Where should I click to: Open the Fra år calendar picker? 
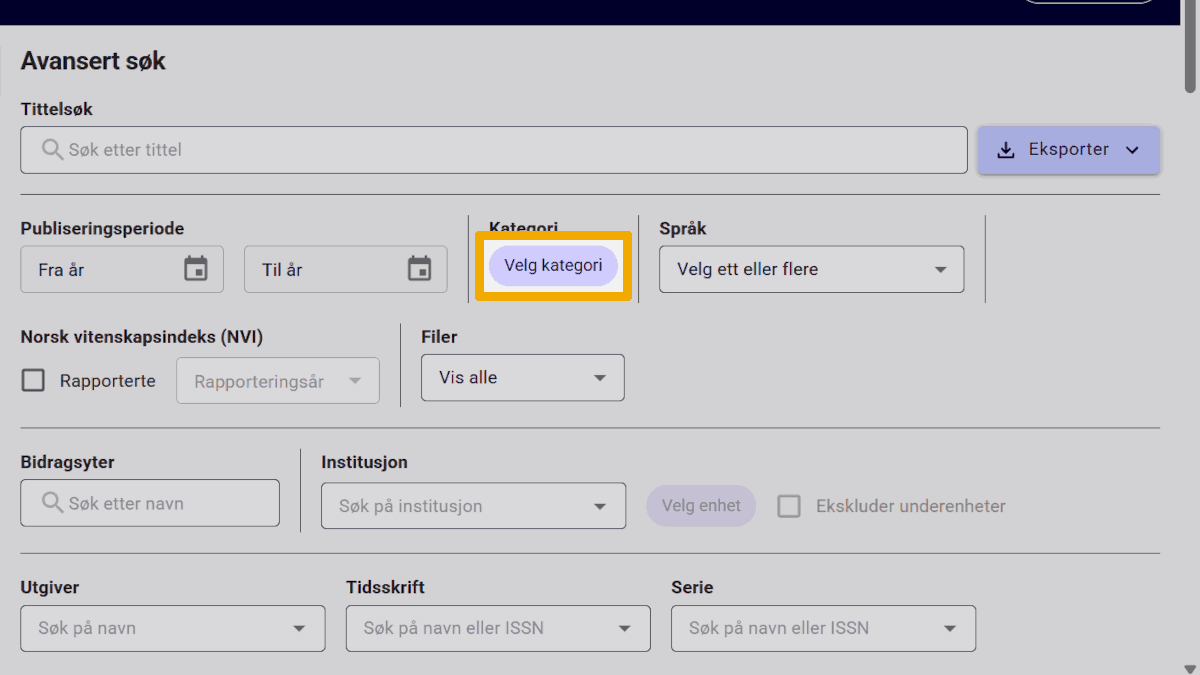pyautogui.click(x=196, y=269)
